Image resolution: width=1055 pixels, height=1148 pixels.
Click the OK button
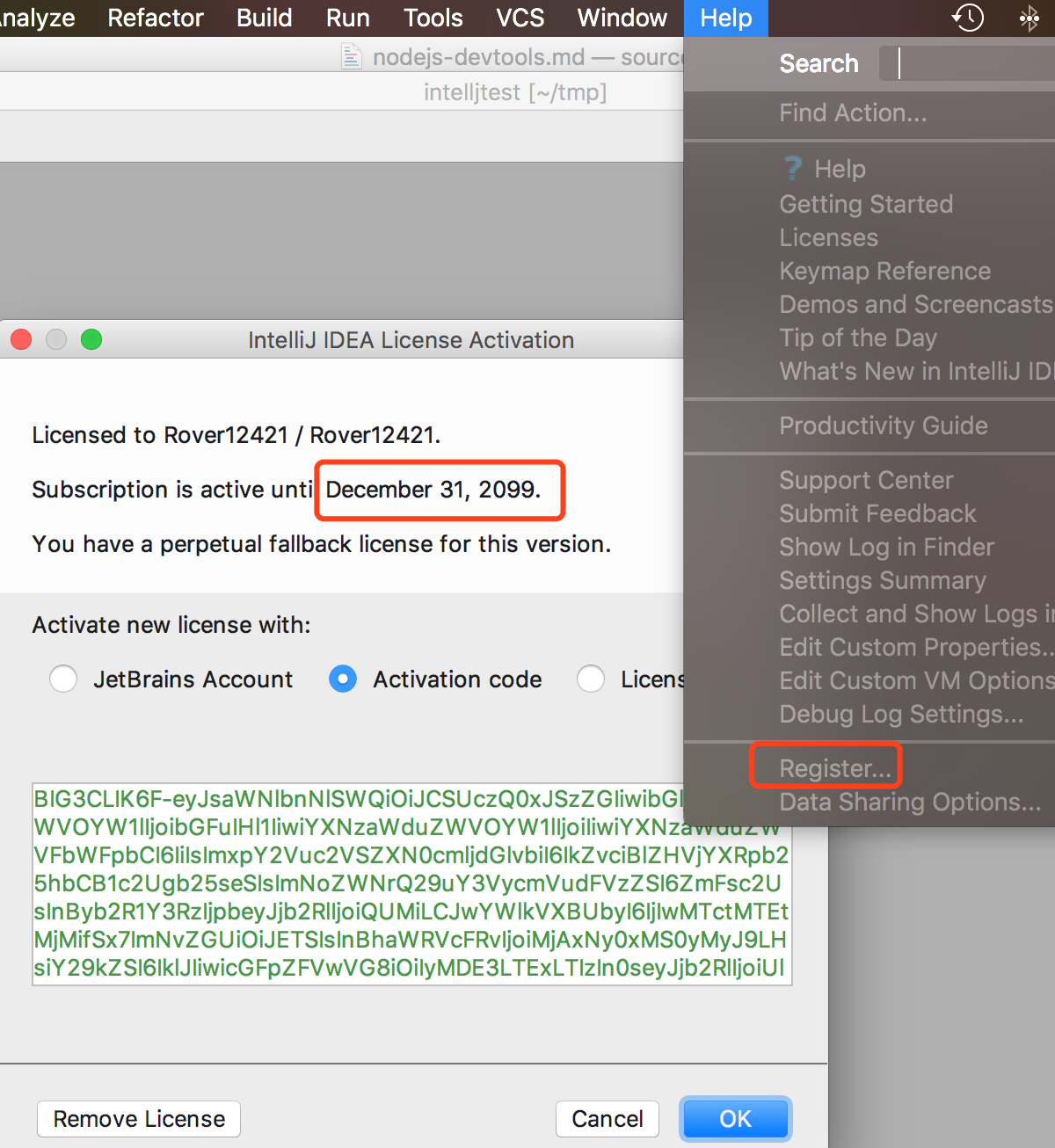pyautogui.click(x=735, y=1119)
